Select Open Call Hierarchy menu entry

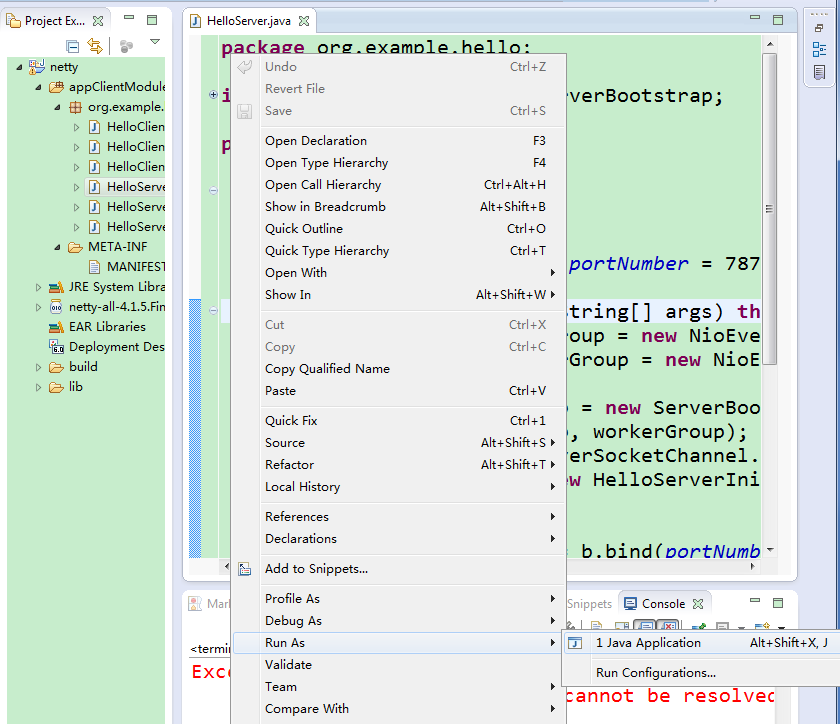[399, 184]
